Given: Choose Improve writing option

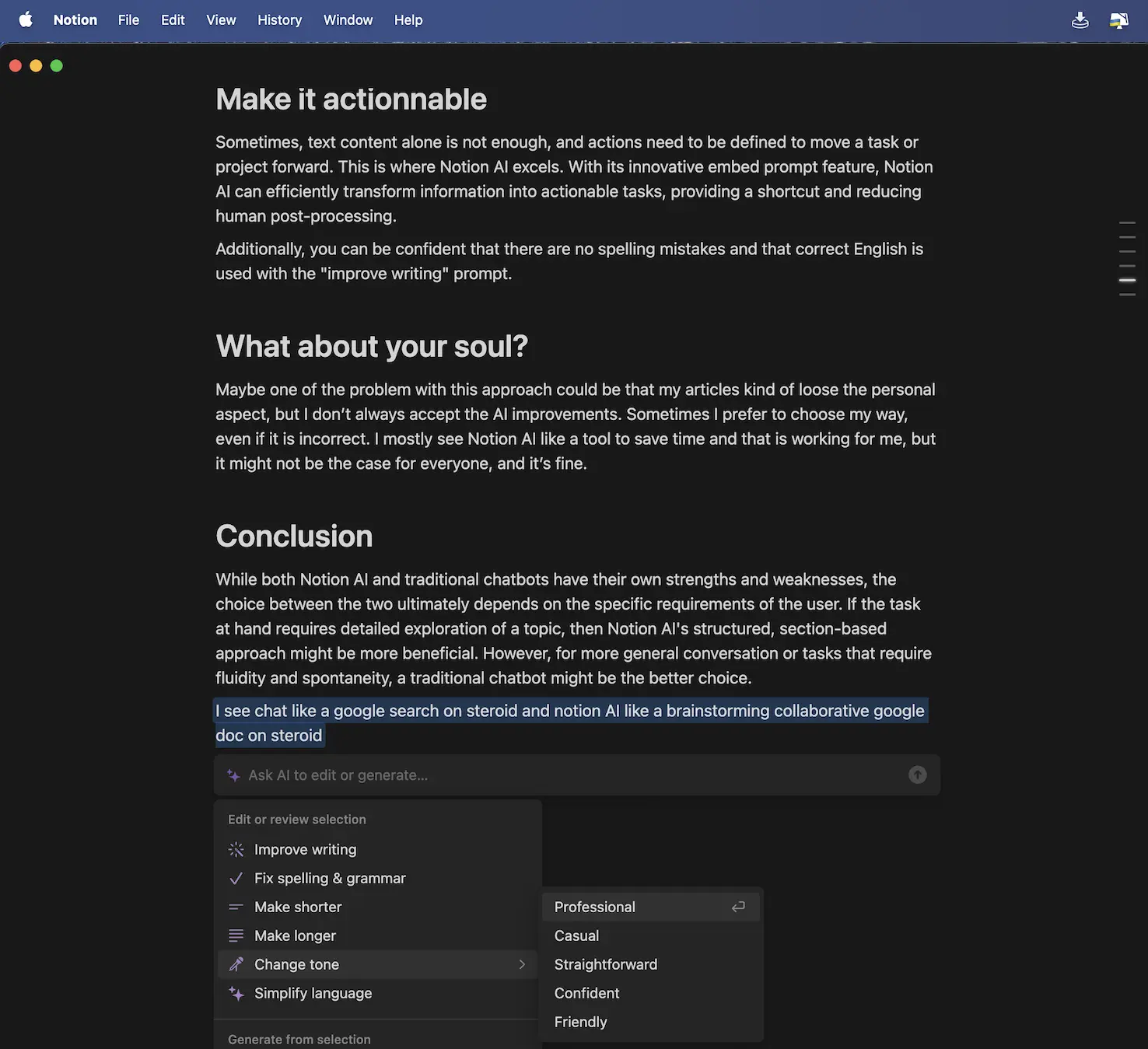Looking at the screenshot, I should (x=378, y=850).
